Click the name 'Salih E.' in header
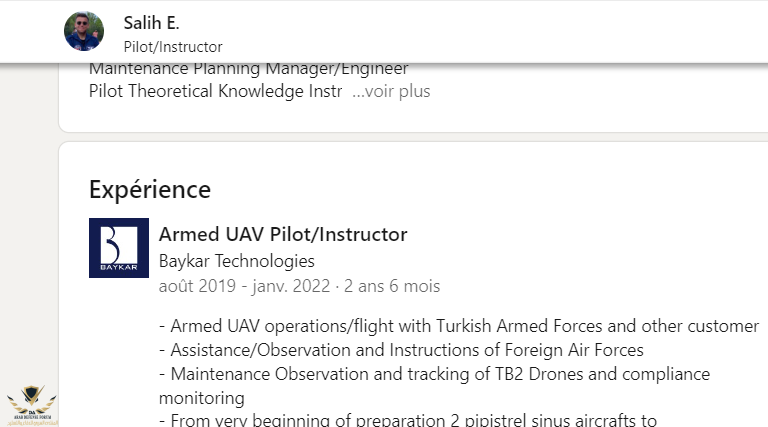The width and height of the screenshot is (768, 427). [x=151, y=23]
